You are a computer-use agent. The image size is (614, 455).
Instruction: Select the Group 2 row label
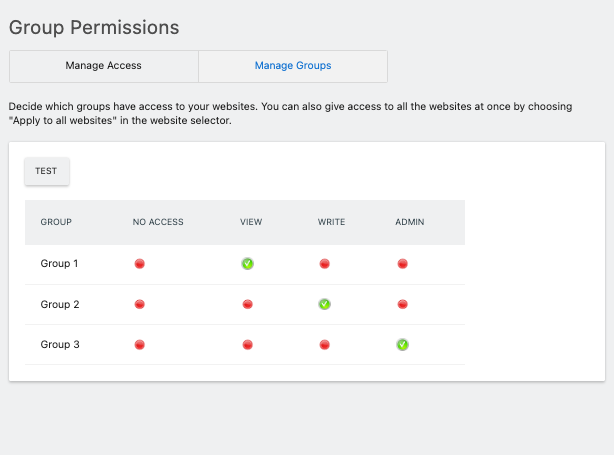click(59, 304)
